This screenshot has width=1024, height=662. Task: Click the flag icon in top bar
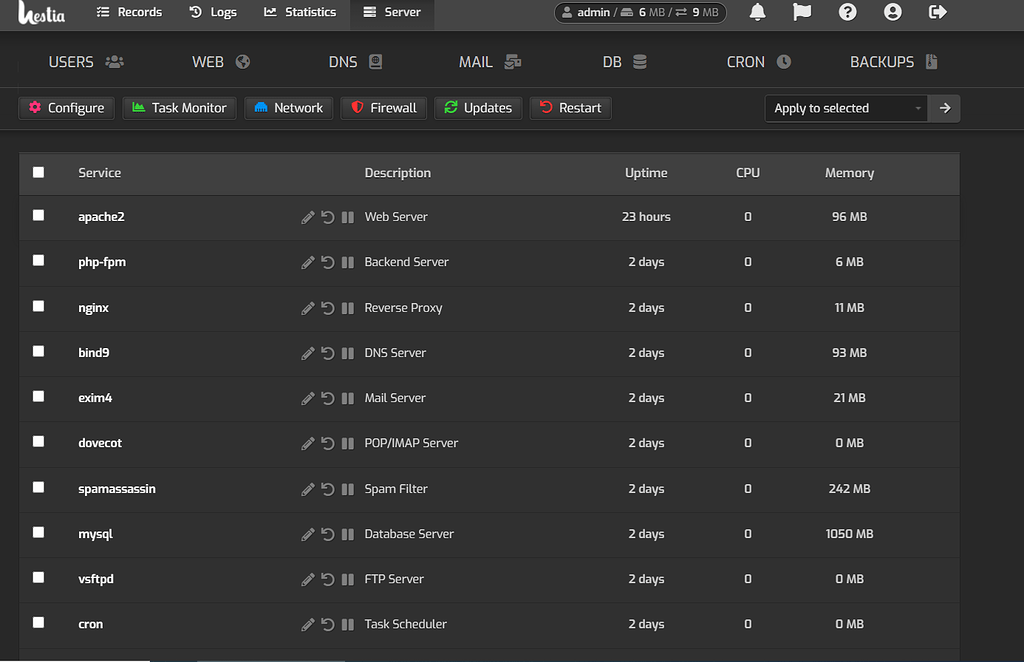click(802, 12)
